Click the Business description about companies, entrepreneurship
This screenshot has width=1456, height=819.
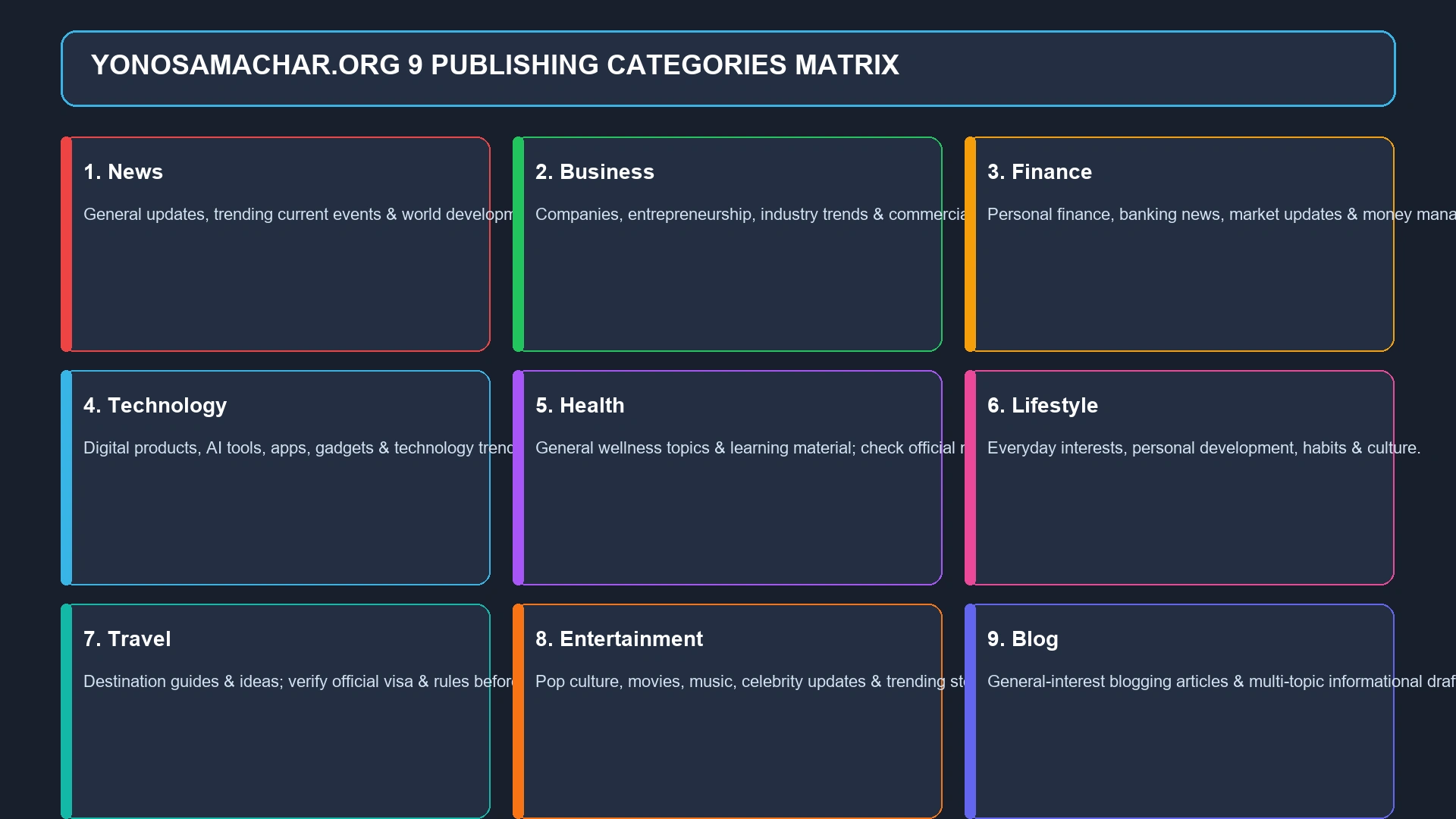tap(751, 215)
